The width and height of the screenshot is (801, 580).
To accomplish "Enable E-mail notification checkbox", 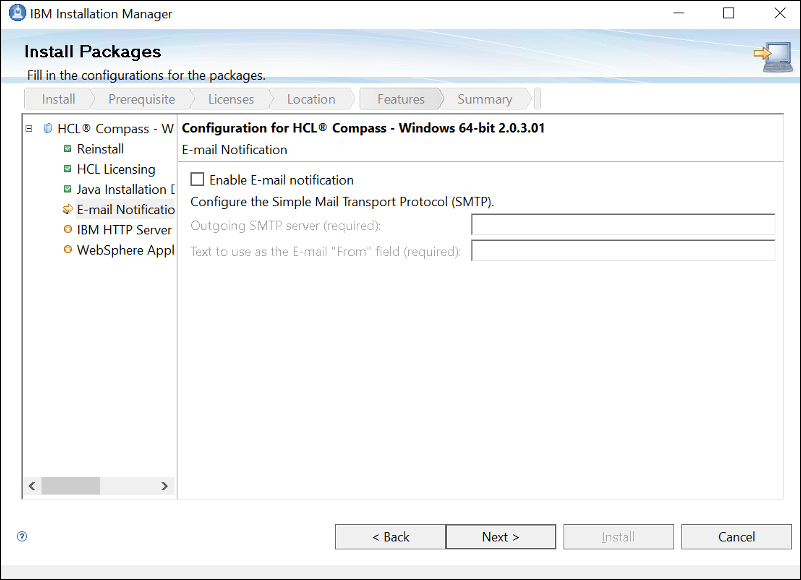I will [x=197, y=179].
